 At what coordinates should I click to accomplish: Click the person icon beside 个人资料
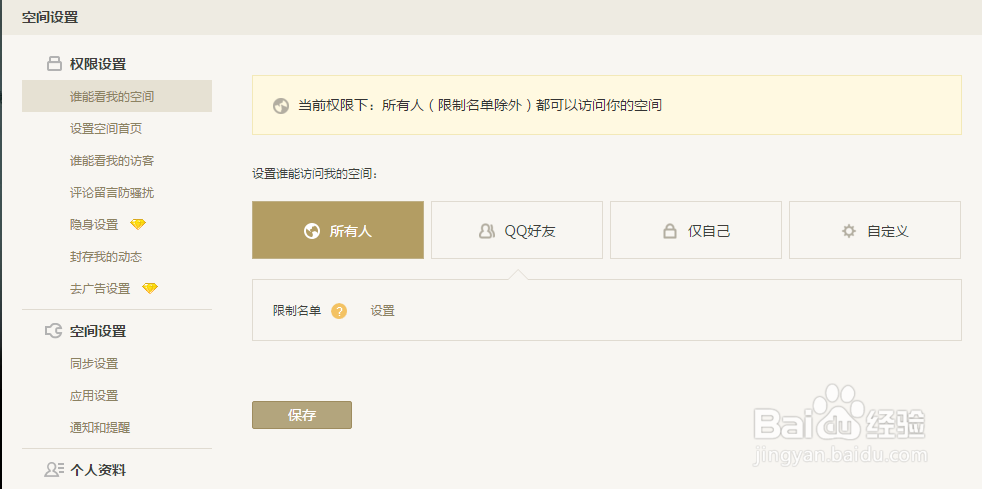point(54,469)
